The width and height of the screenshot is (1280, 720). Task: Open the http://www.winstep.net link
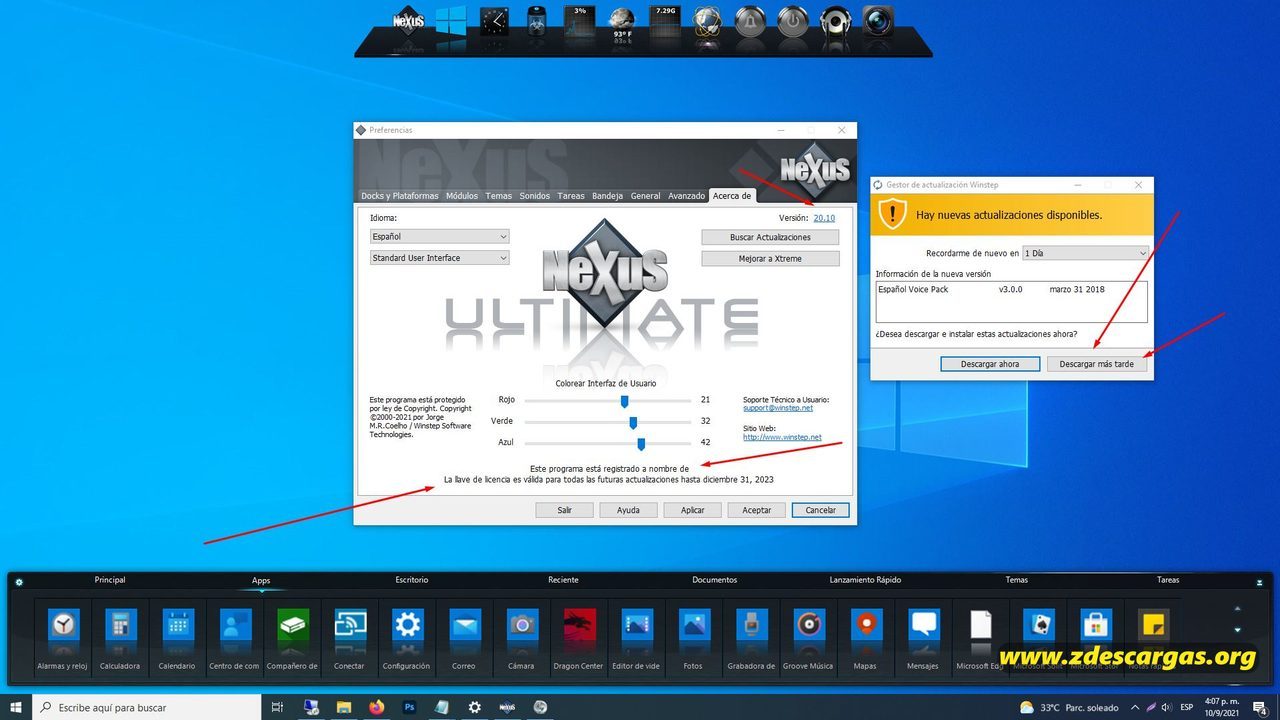coord(782,437)
